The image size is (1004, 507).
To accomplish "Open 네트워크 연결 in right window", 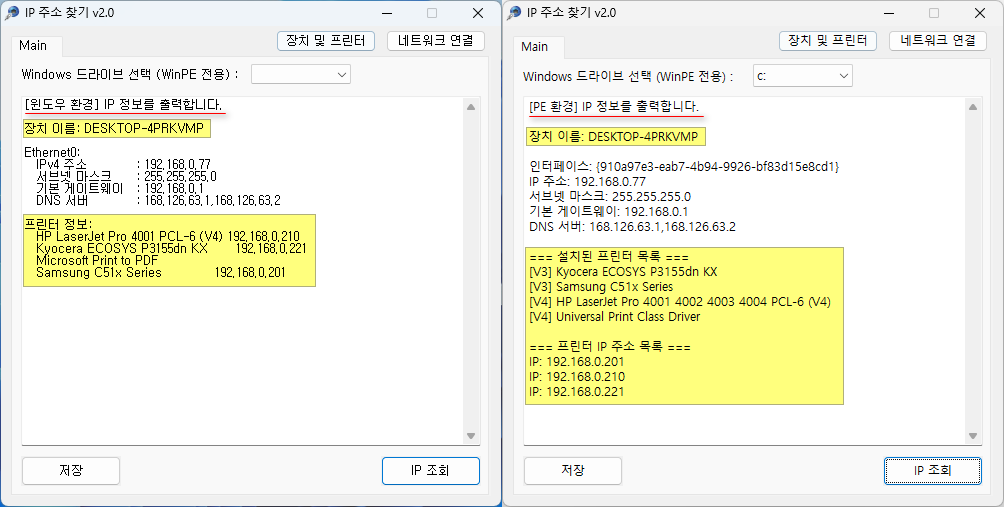I will coord(938,41).
